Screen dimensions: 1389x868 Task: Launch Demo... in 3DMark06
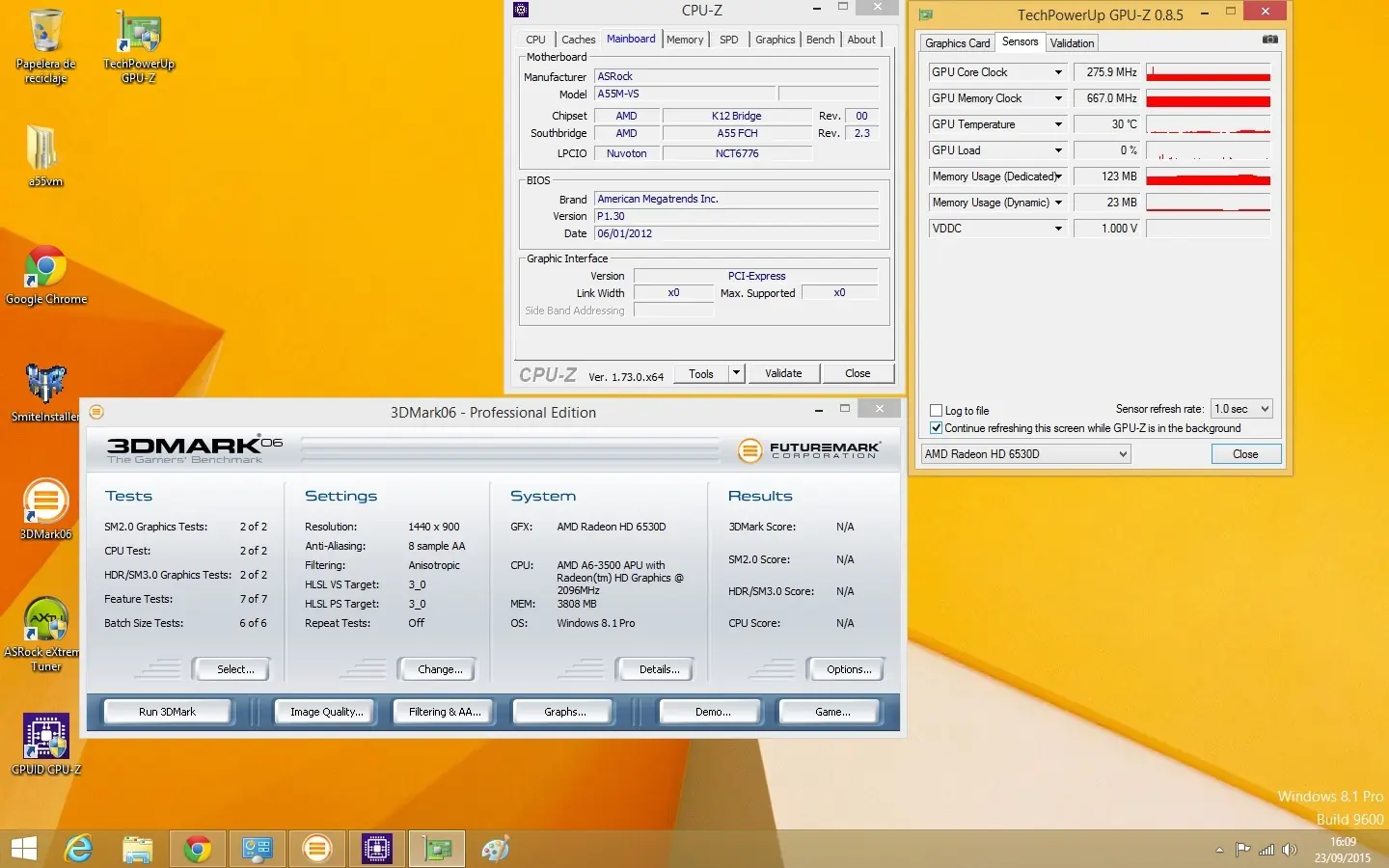[x=713, y=712]
